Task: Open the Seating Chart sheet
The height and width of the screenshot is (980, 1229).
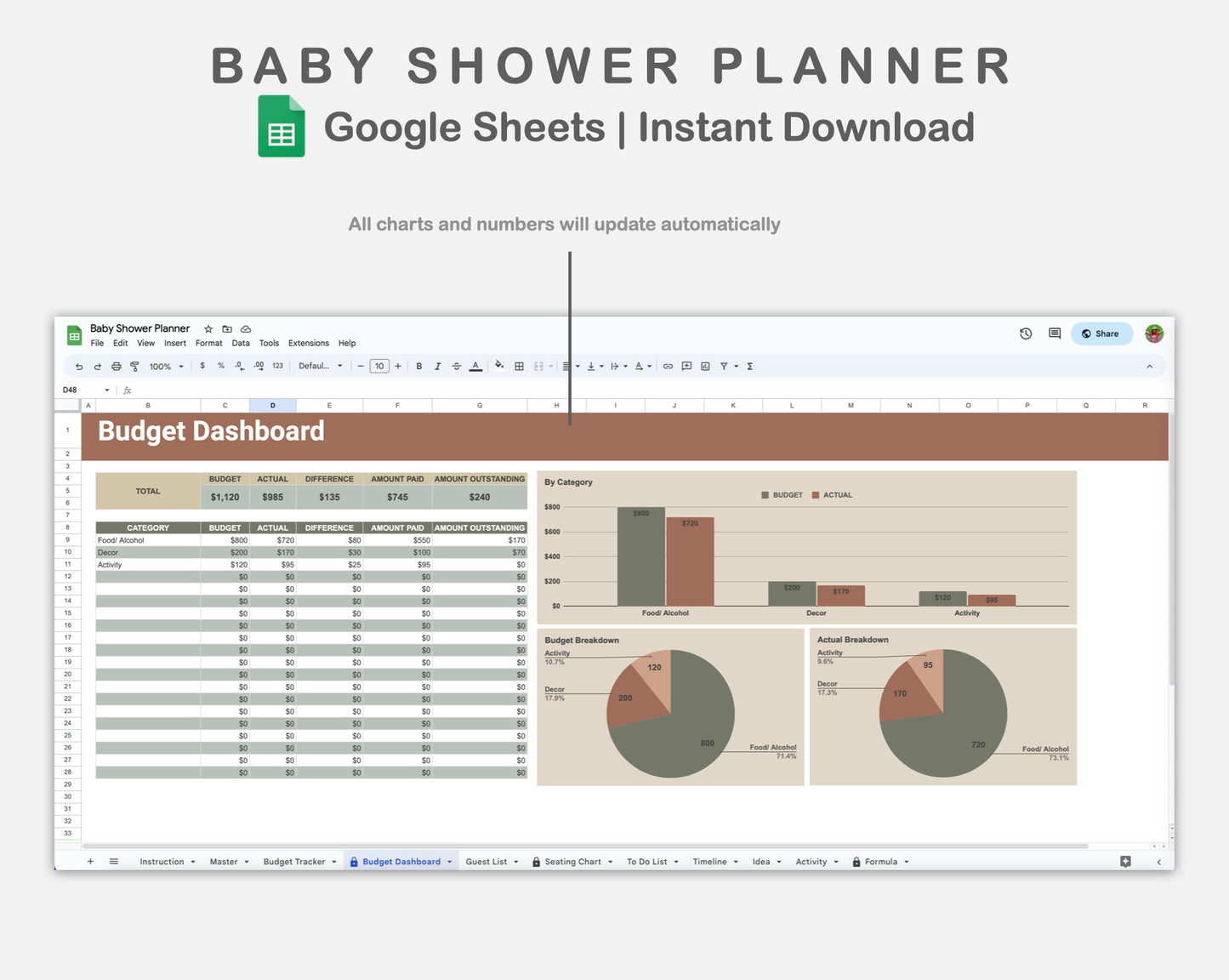Action: coord(572,861)
